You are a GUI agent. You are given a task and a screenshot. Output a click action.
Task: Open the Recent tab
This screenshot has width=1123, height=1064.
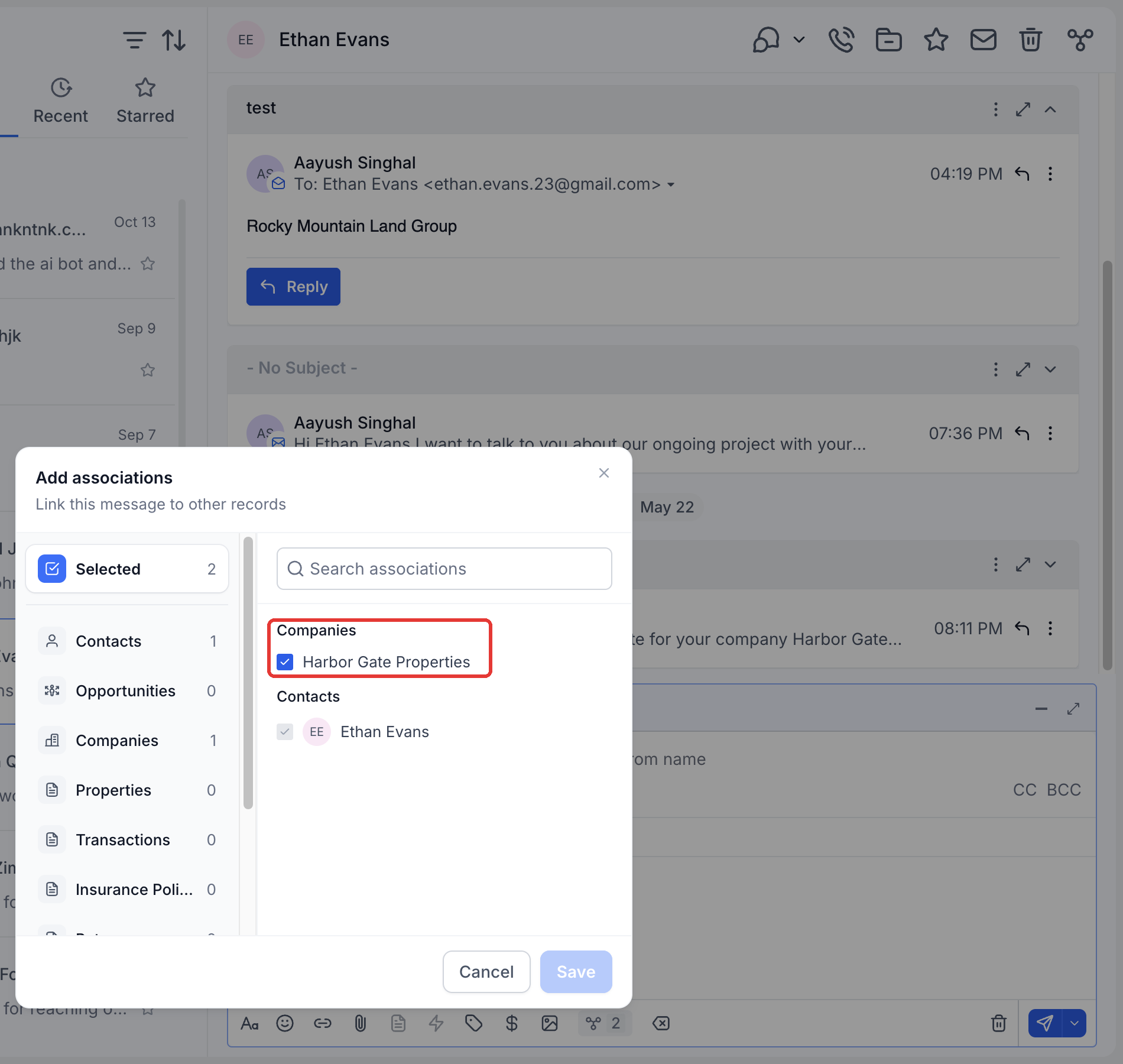point(60,100)
